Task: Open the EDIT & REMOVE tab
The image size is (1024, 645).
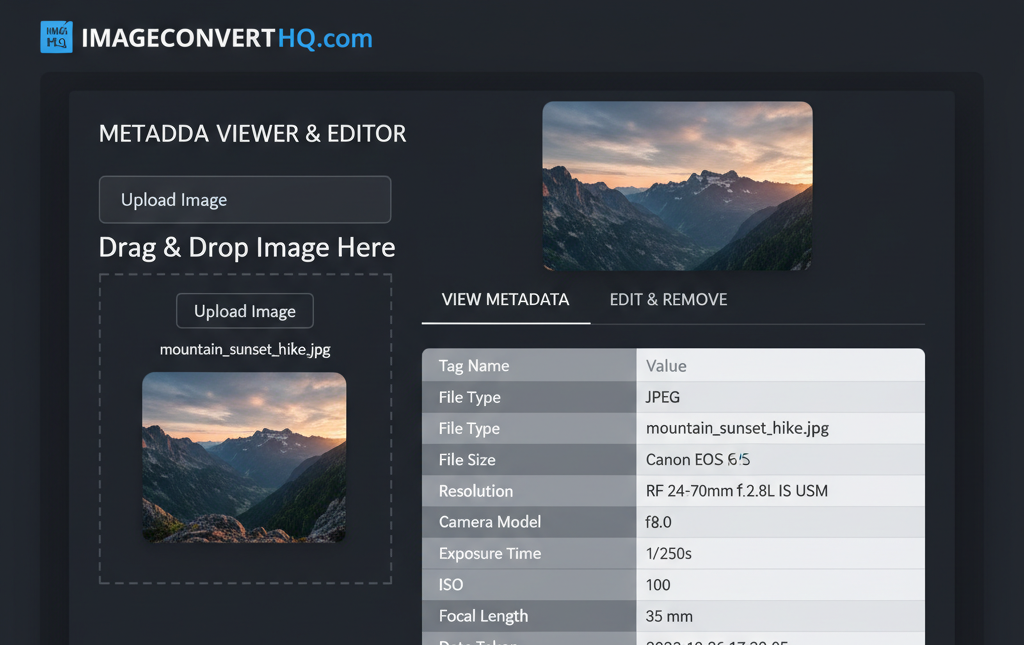Action: [668, 299]
